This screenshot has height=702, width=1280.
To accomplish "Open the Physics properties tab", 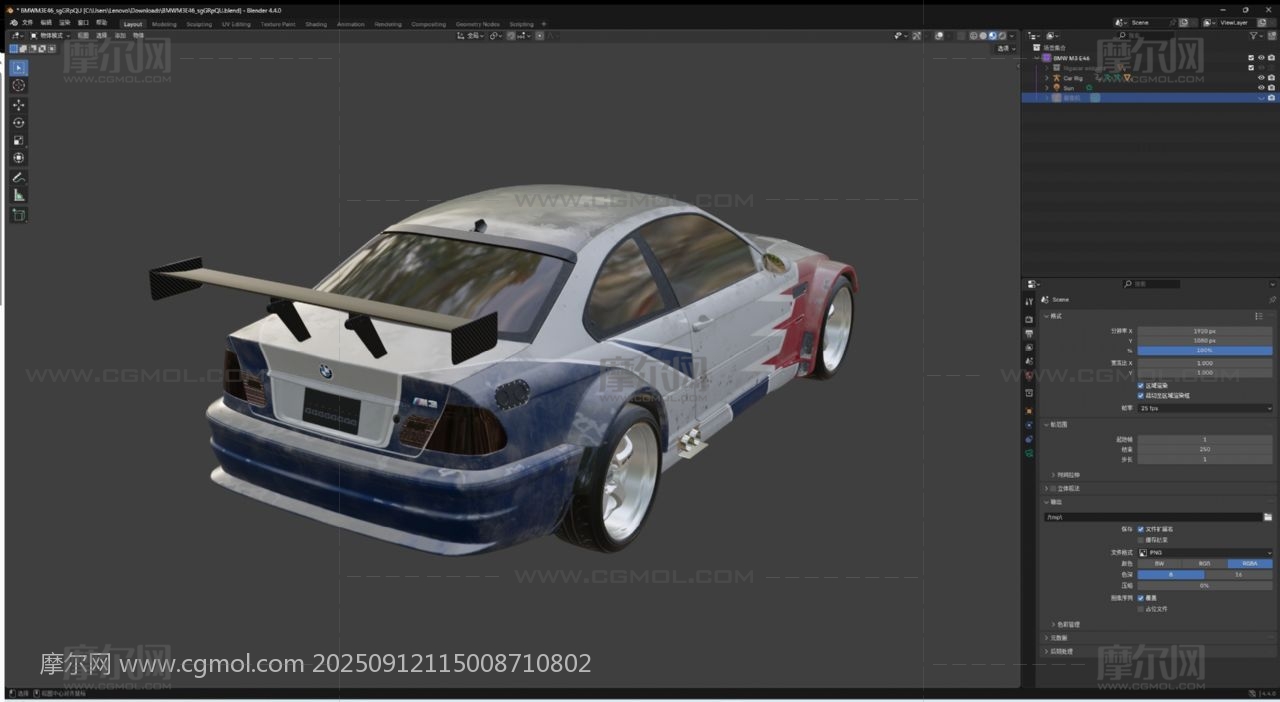I will pyautogui.click(x=1029, y=425).
